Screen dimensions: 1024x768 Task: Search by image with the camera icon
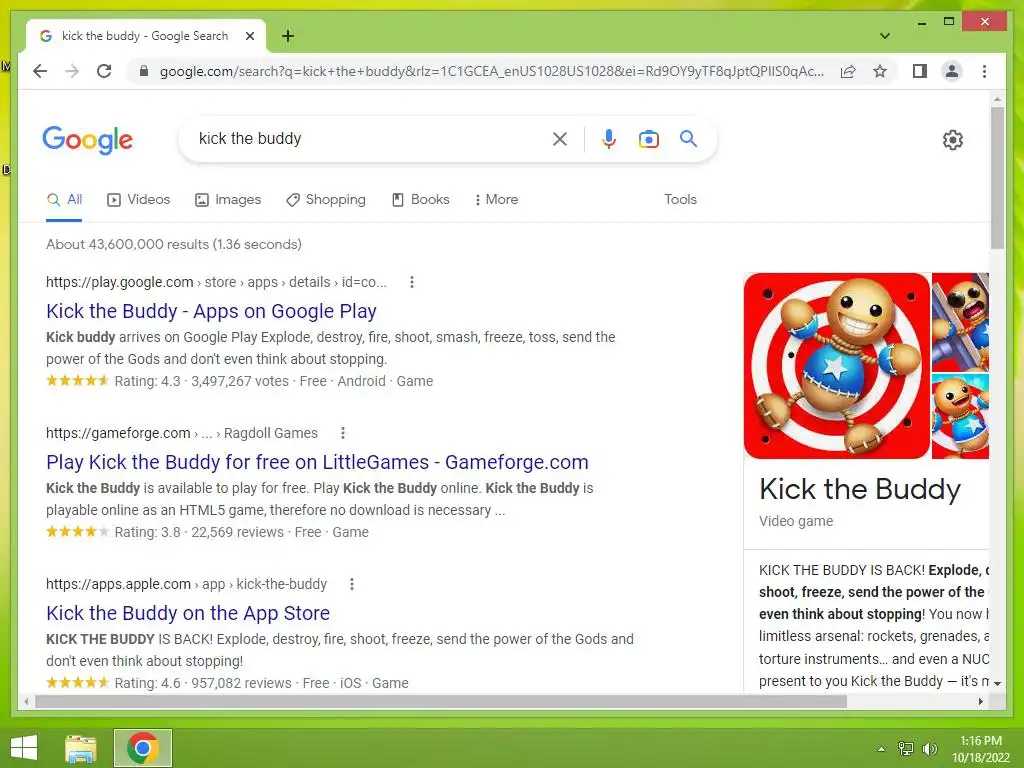click(648, 138)
